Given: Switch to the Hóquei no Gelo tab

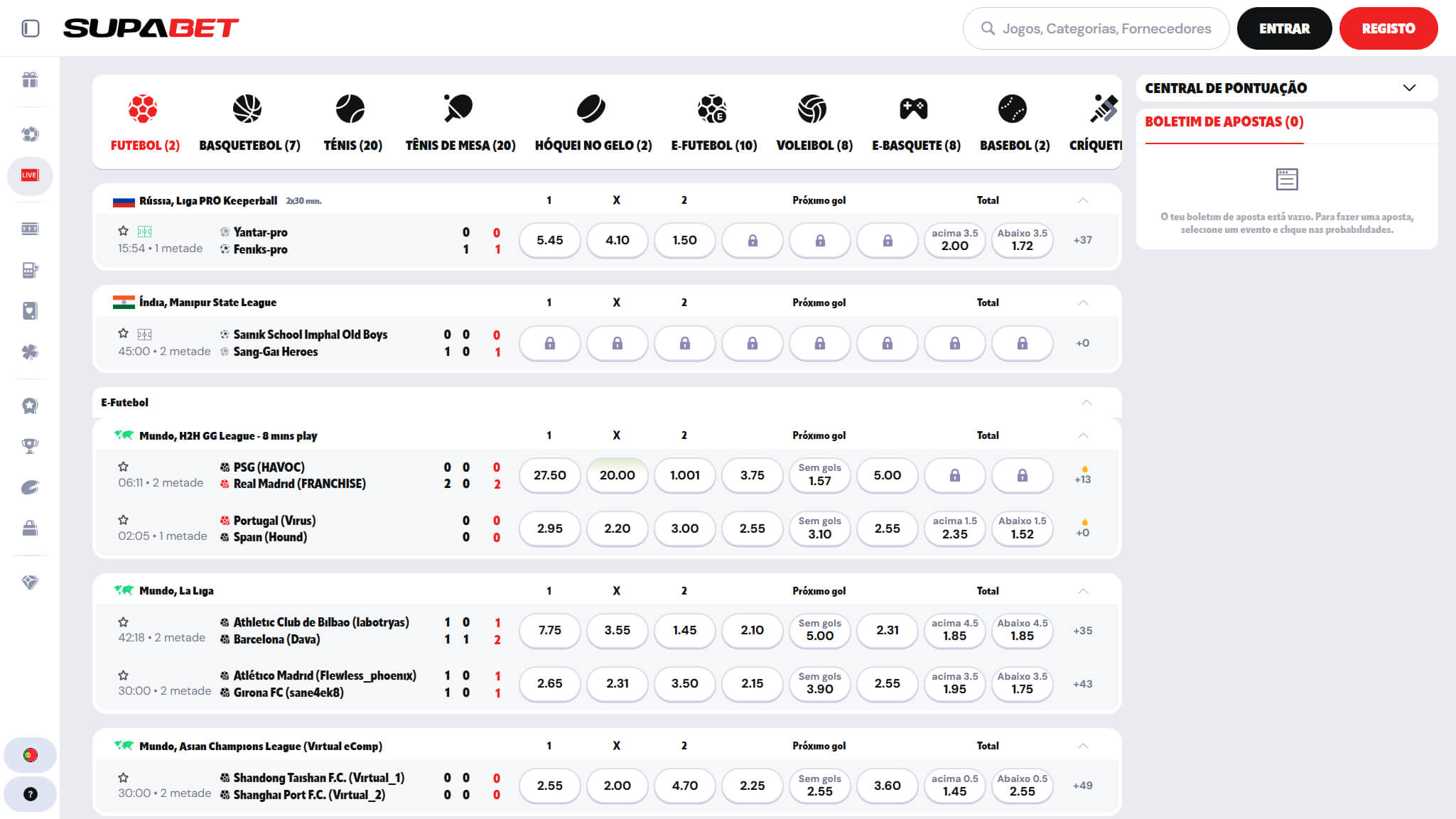Looking at the screenshot, I should coord(591,110).
